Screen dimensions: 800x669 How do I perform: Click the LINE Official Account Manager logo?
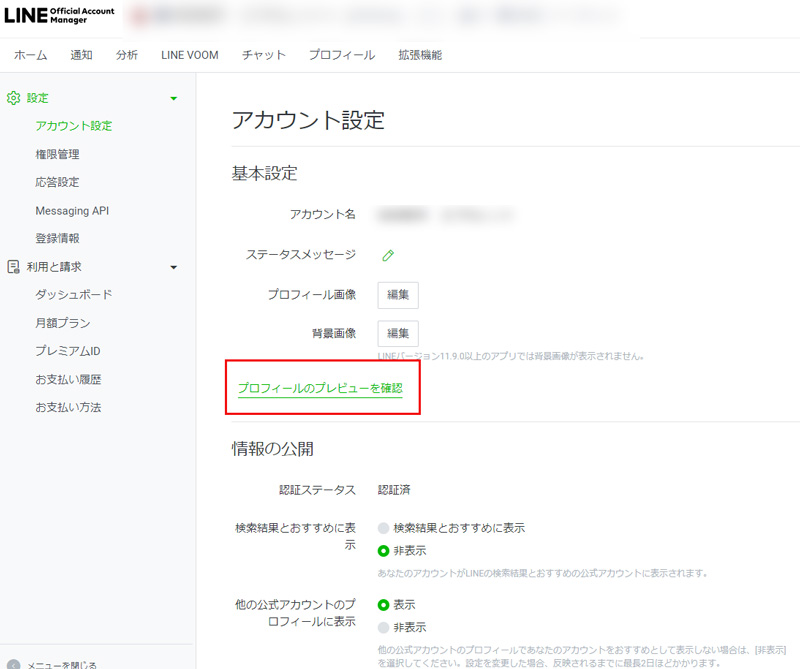point(59,15)
